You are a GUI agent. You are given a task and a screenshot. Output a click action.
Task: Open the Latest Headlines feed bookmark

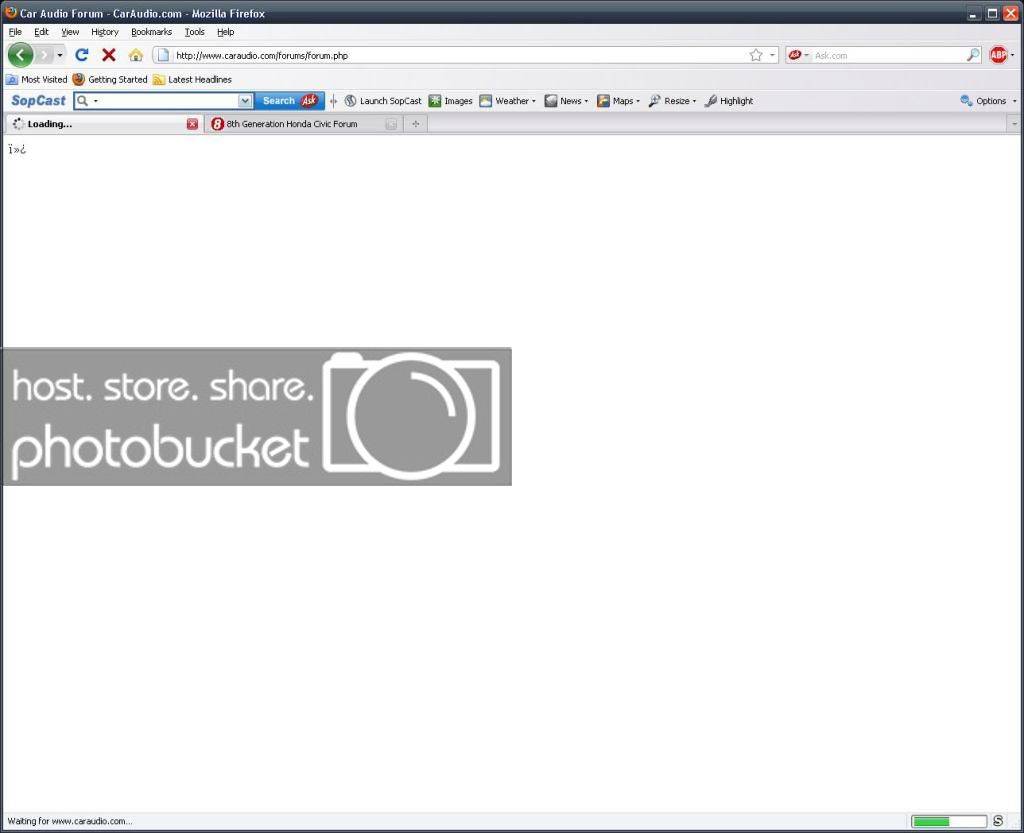193,79
